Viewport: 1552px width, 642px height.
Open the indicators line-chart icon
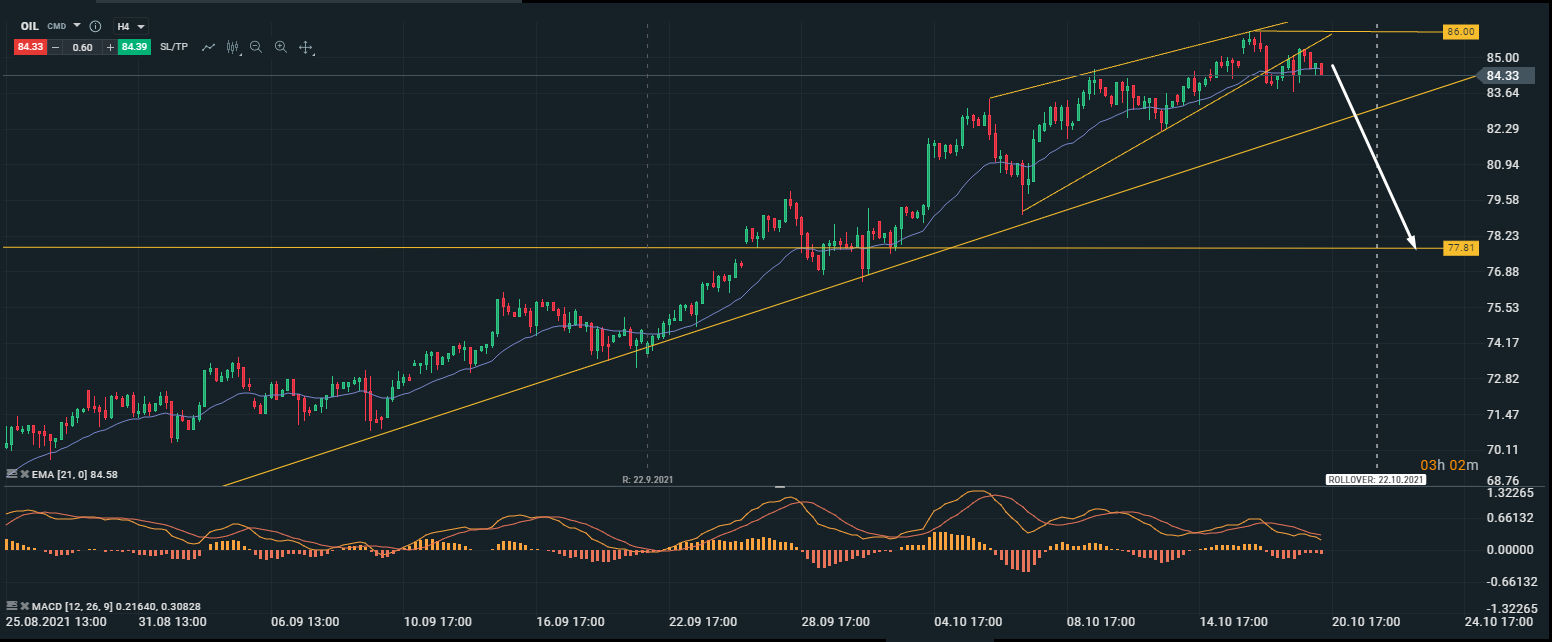pos(209,47)
